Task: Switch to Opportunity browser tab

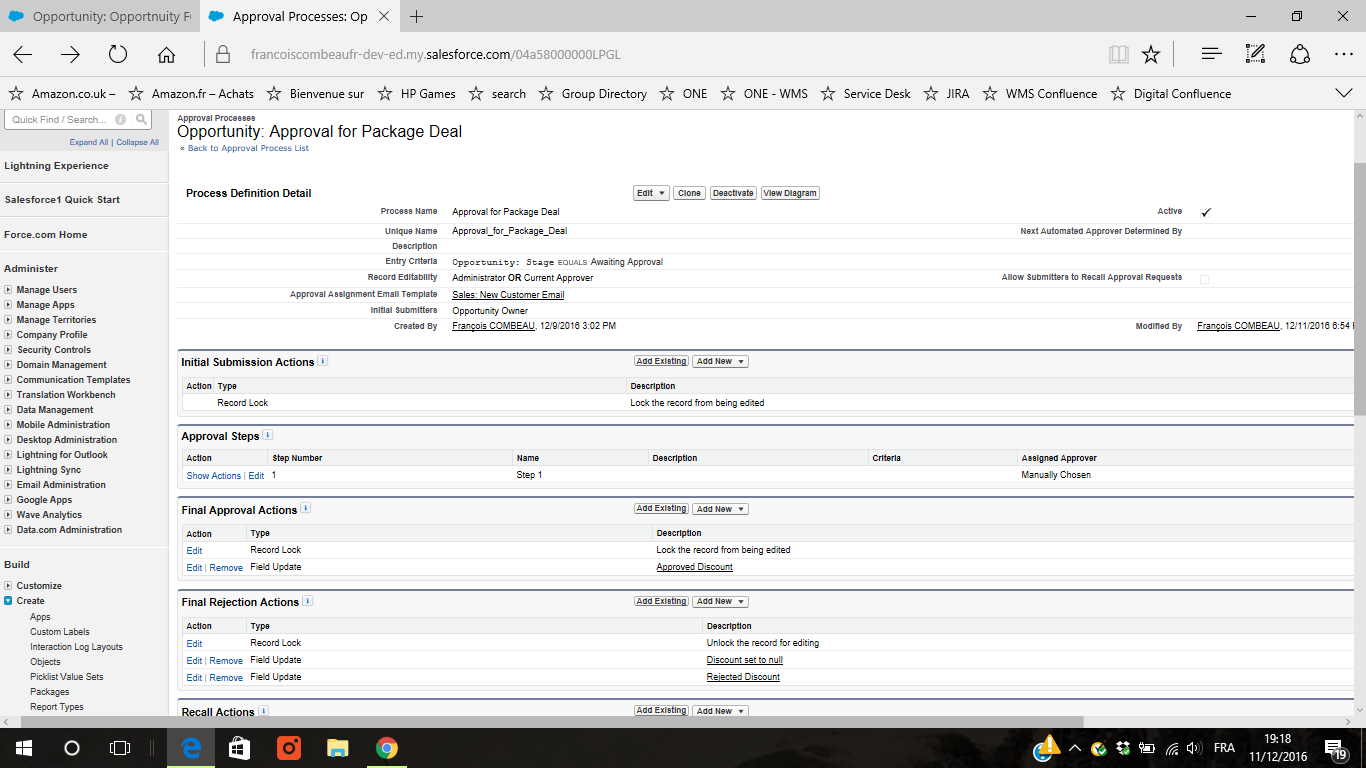Action: (x=100, y=16)
